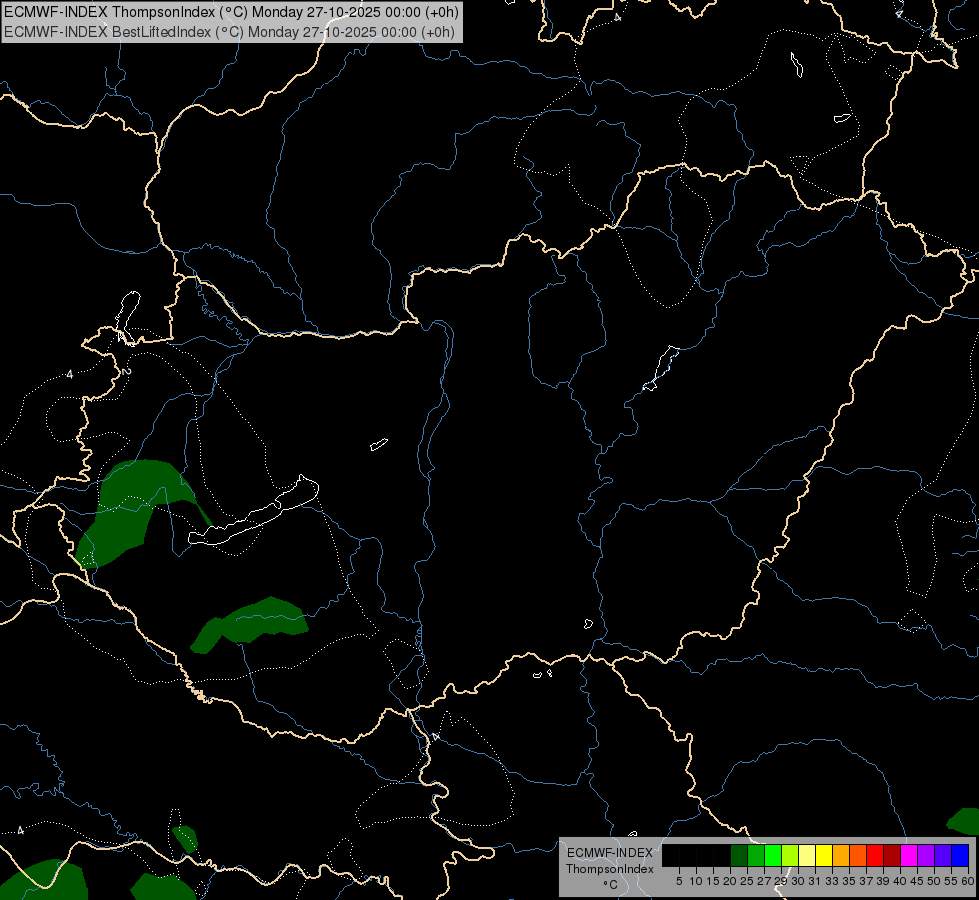Viewport: 979px width, 900px height.
Task: Click the legend tick label 60
Action: tap(968, 881)
